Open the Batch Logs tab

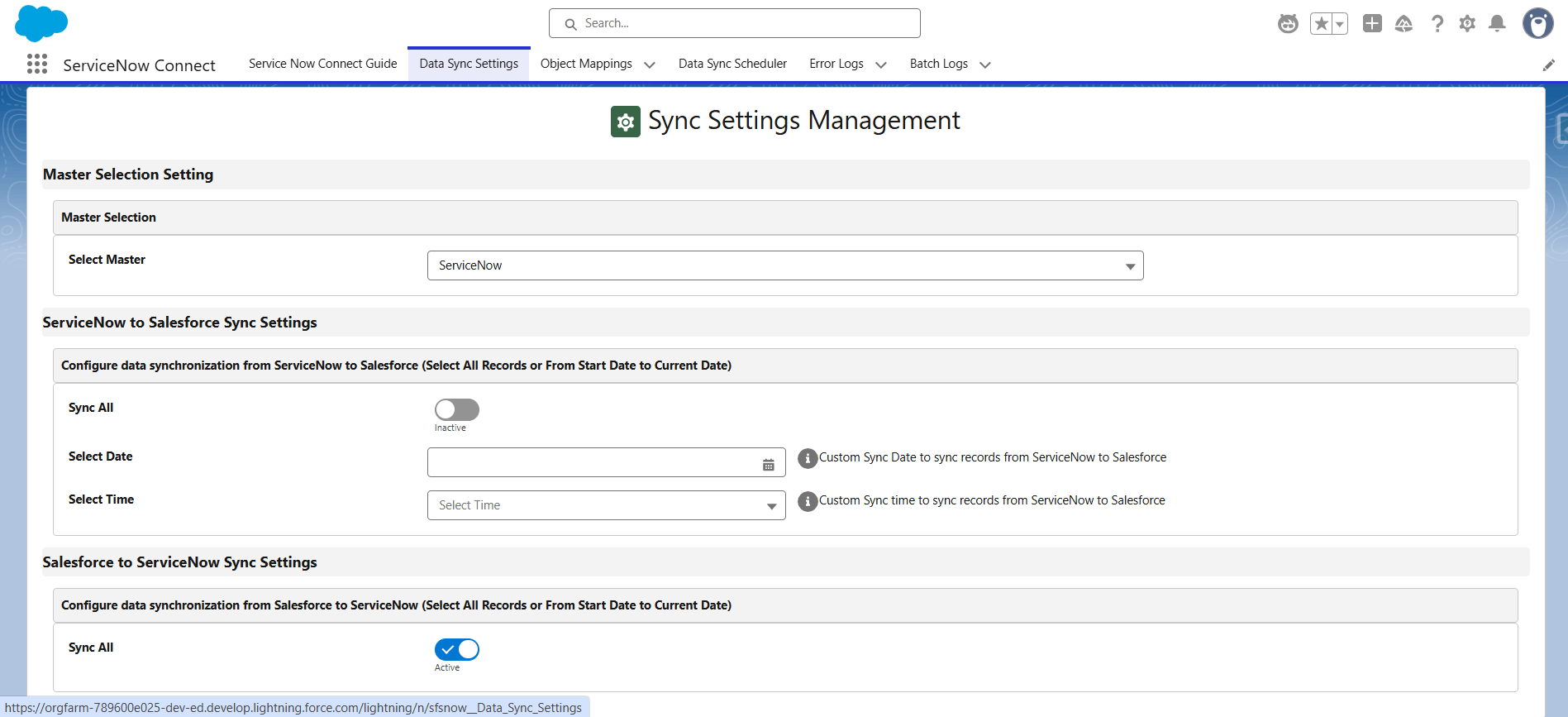coord(939,64)
